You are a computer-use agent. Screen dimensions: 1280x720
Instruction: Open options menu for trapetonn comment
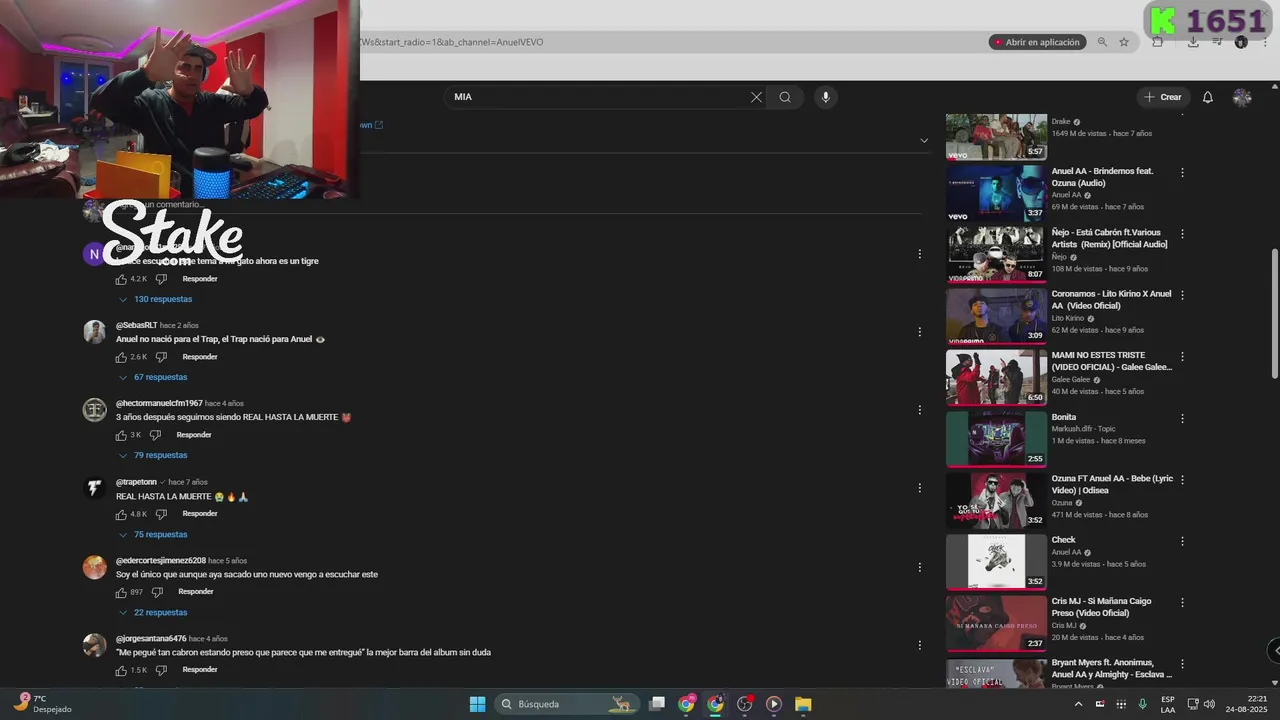coord(919,488)
